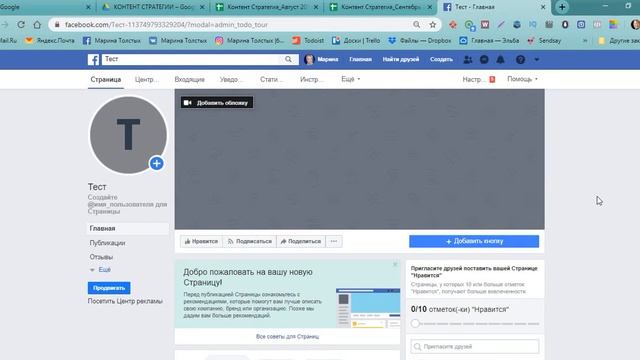Screen dimensions: 640x360
Task: Click the tour screenshot thumbnail in welcome banner
Action: (x=368, y=308)
